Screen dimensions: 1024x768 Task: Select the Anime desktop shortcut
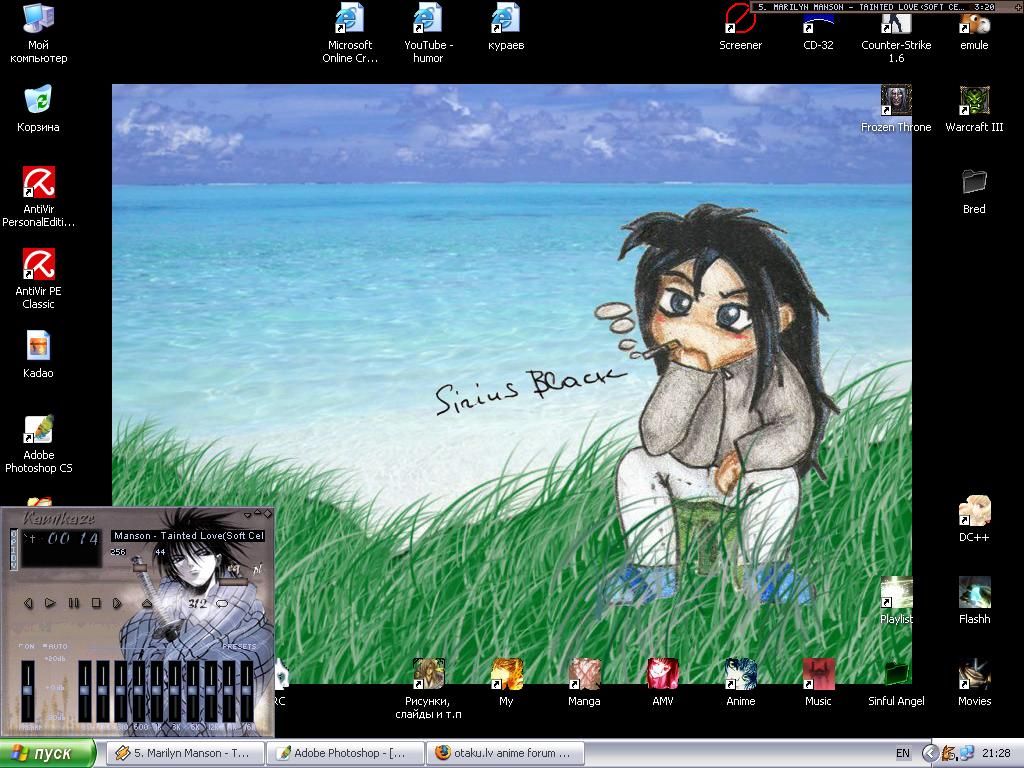click(741, 683)
